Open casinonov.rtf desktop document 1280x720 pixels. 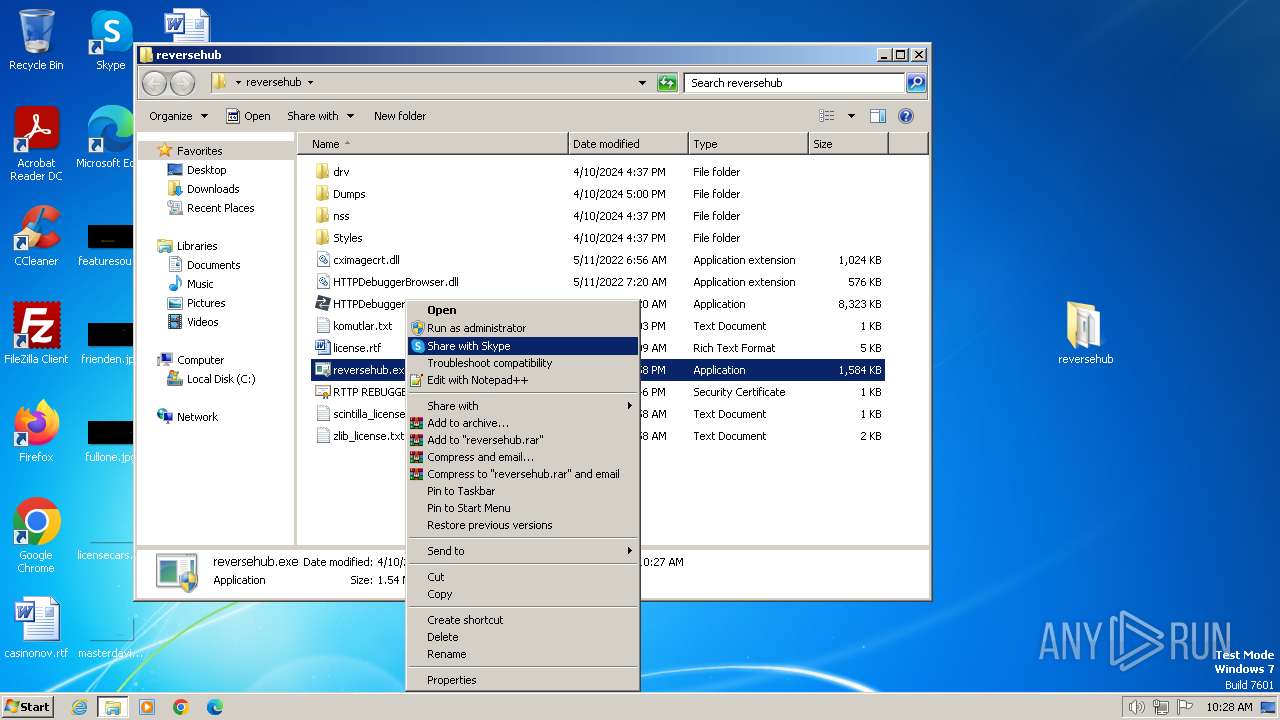click(x=36, y=628)
